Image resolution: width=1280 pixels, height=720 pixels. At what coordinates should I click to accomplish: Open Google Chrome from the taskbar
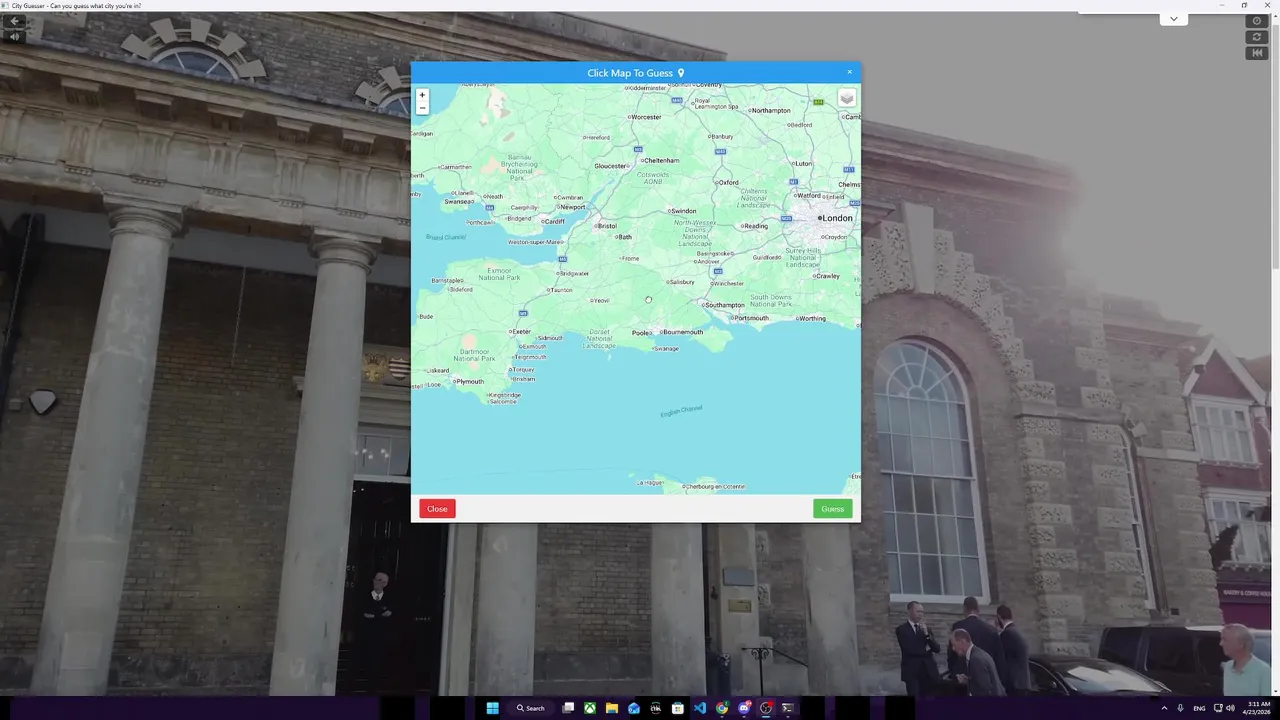[x=722, y=708]
